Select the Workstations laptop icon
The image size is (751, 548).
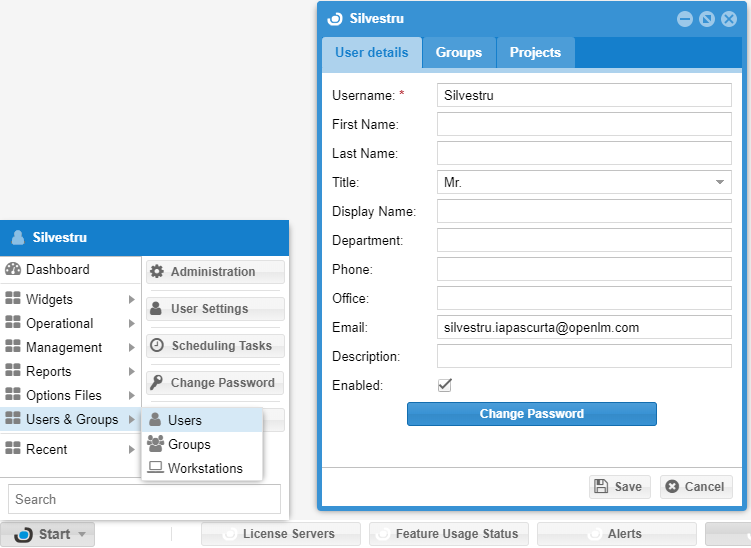[156, 468]
